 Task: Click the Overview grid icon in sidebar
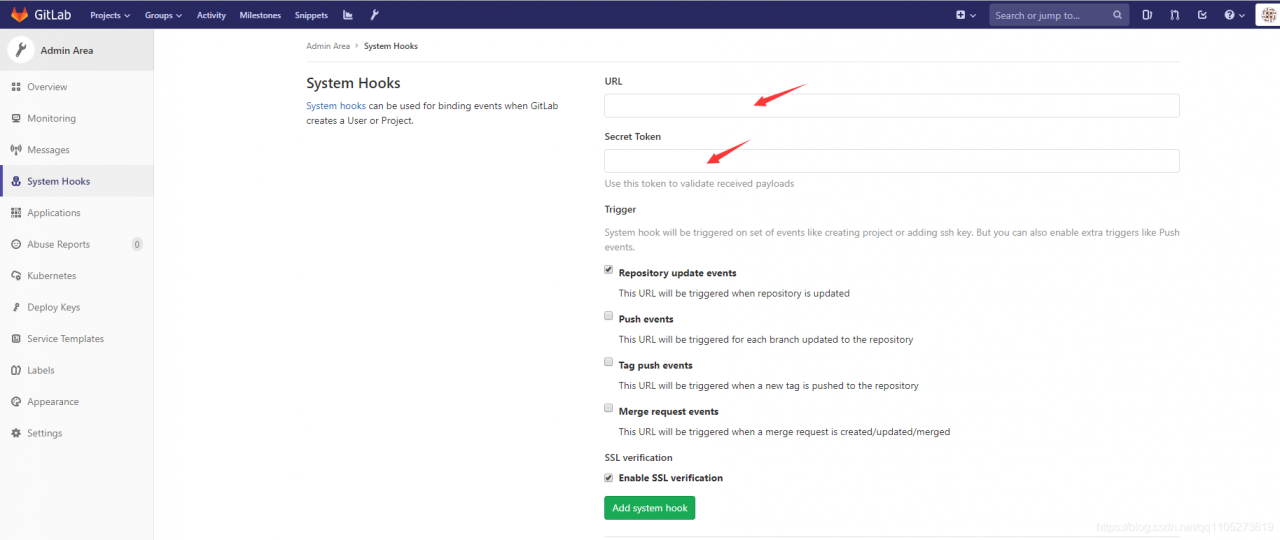click(x=16, y=87)
